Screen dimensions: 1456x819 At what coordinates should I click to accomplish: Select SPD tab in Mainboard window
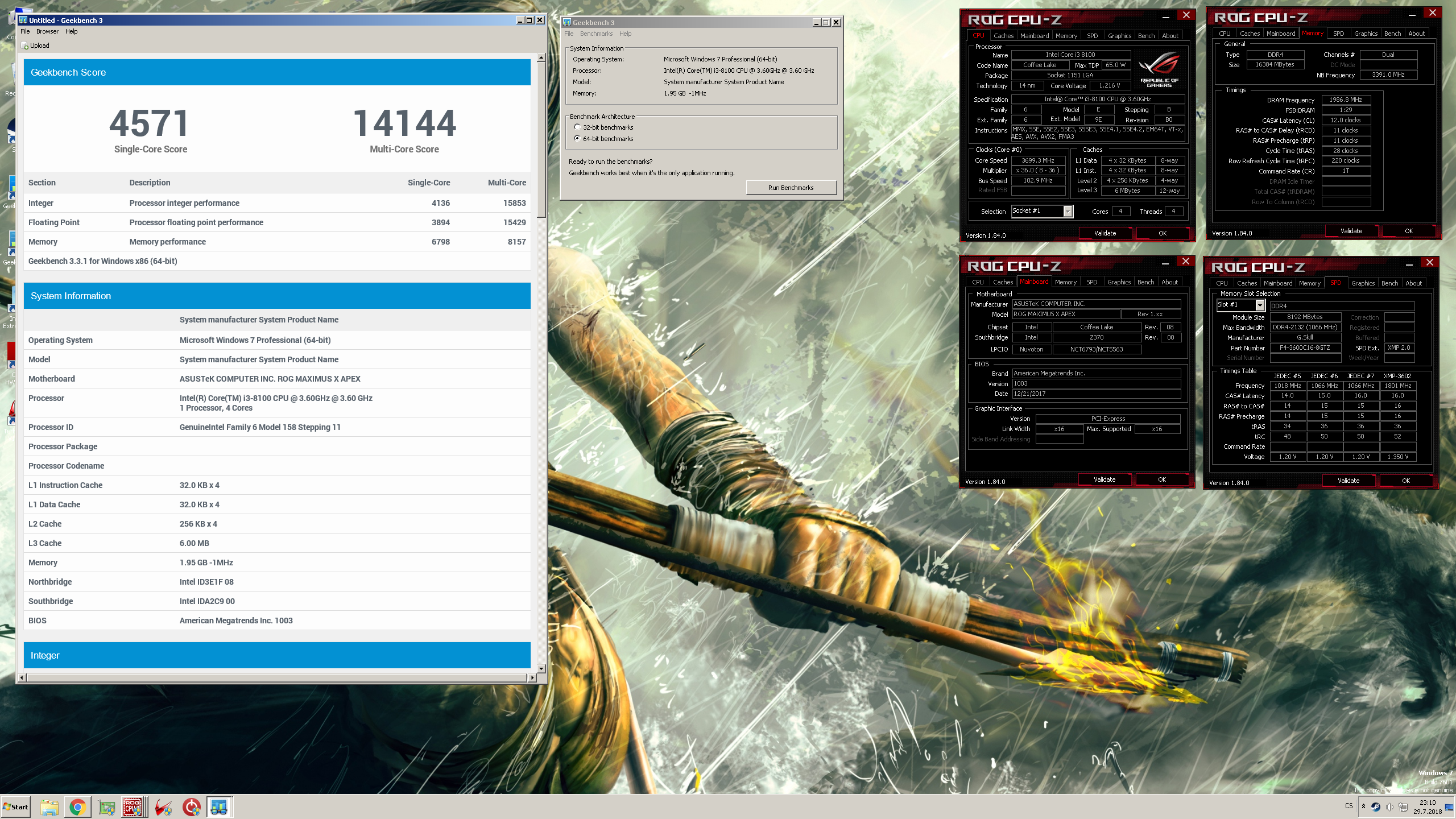(1092, 282)
